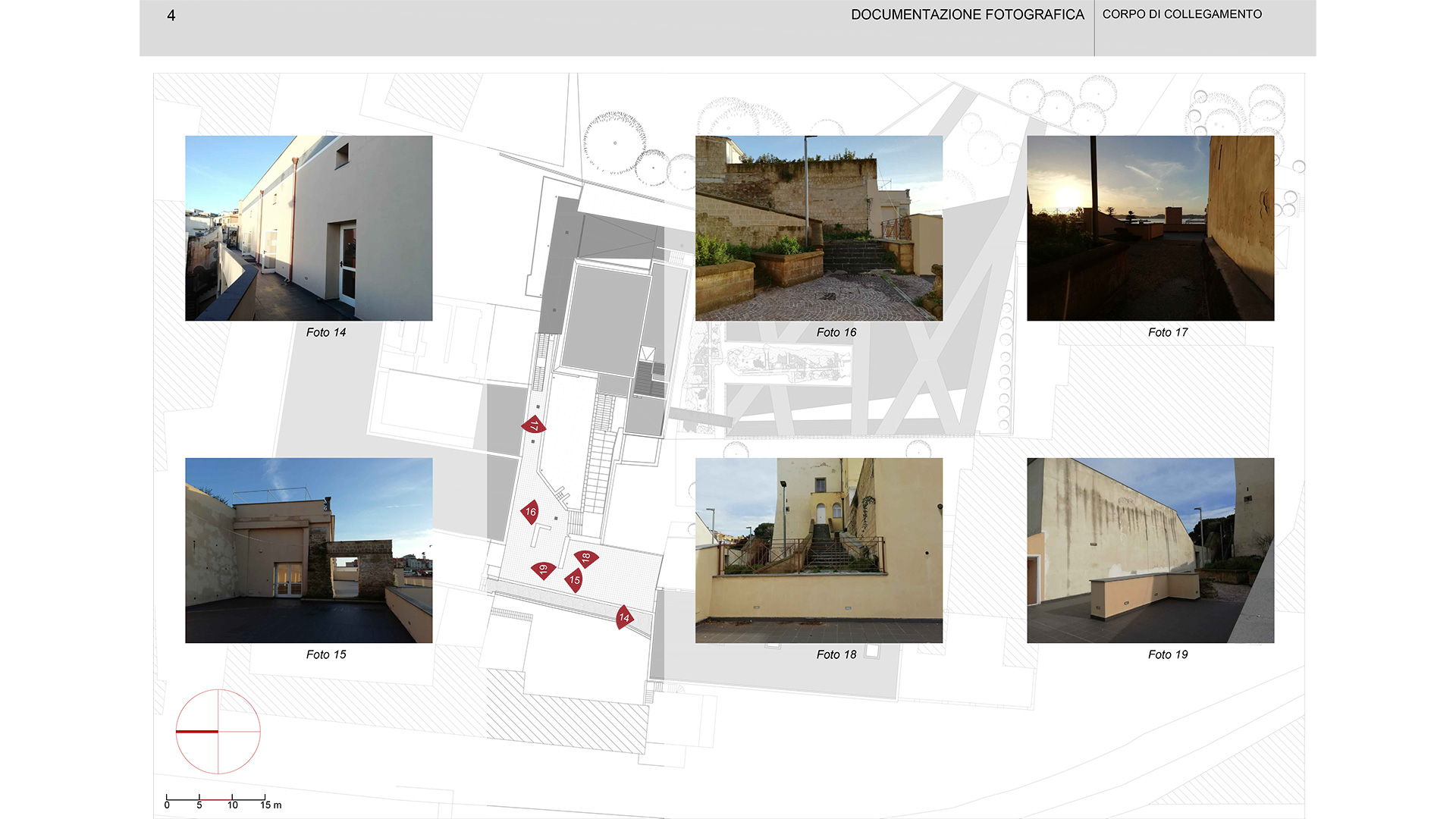This screenshot has width=1456, height=819.
Task: Click the 'CORPO DI COLLEGAMENTO' header label
Action: (1182, 14)
